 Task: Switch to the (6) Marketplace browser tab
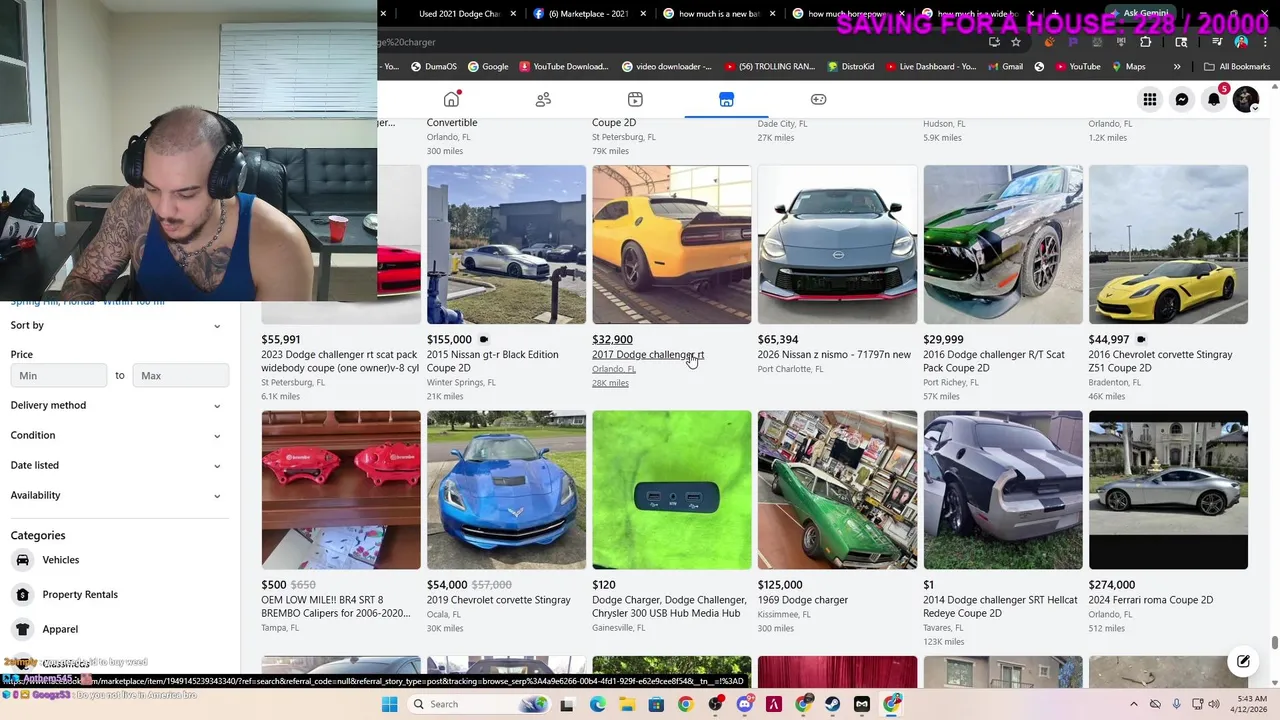click(590, 14)
